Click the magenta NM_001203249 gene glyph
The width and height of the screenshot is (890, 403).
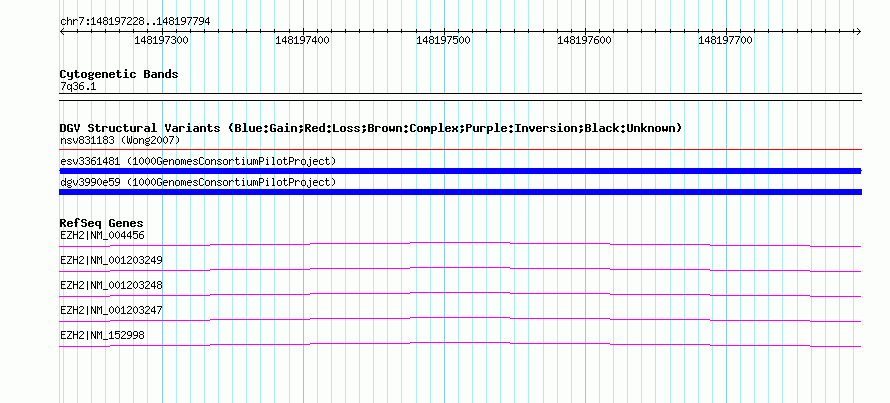[x=460, y=269]
